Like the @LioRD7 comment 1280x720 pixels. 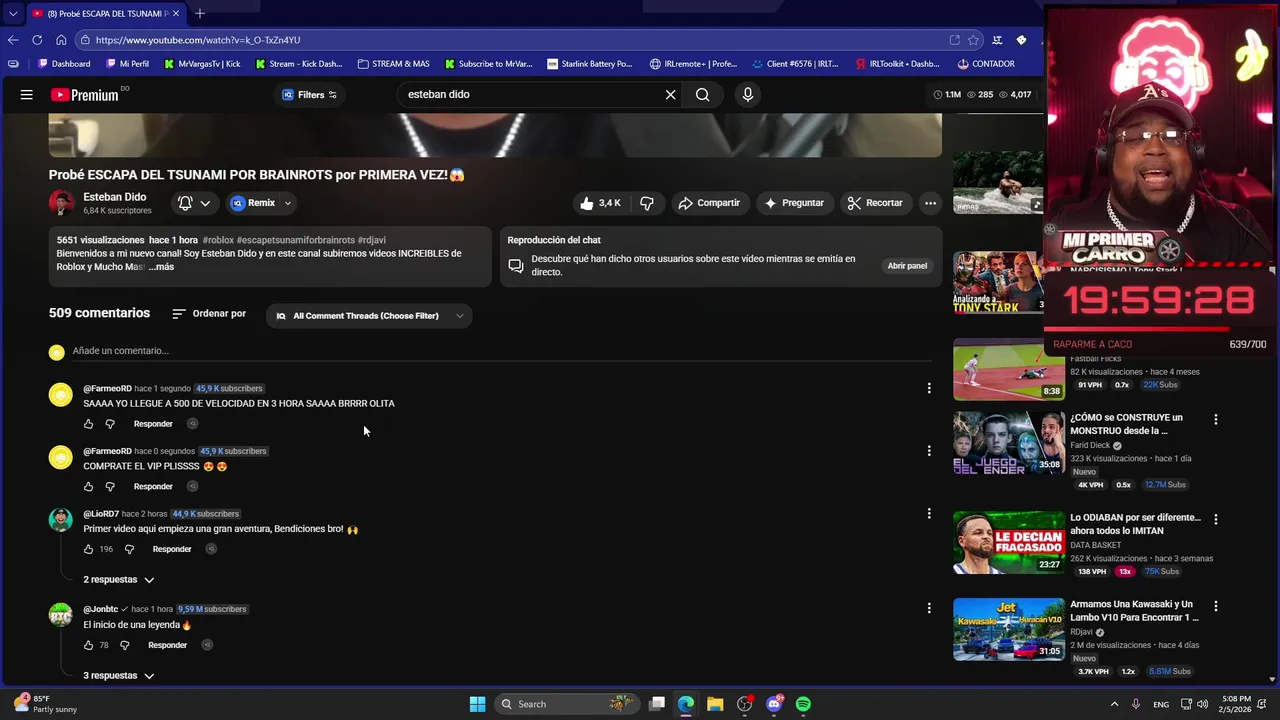(x=88, y=549)
